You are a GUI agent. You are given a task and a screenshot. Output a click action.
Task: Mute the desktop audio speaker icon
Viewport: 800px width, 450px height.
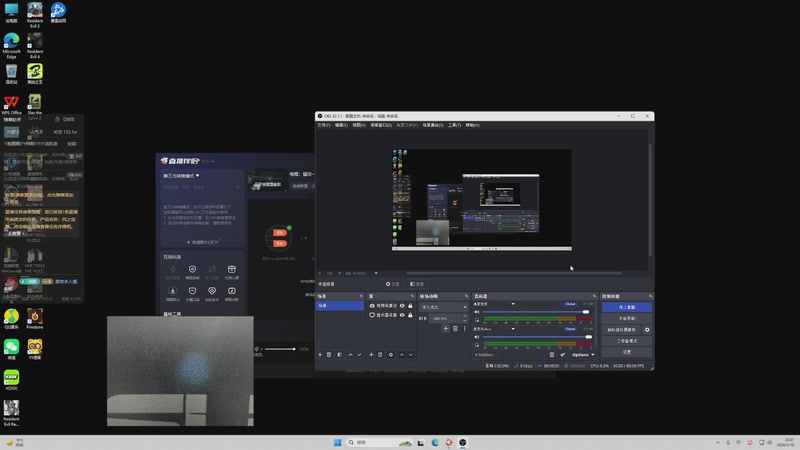click(477, 311)
